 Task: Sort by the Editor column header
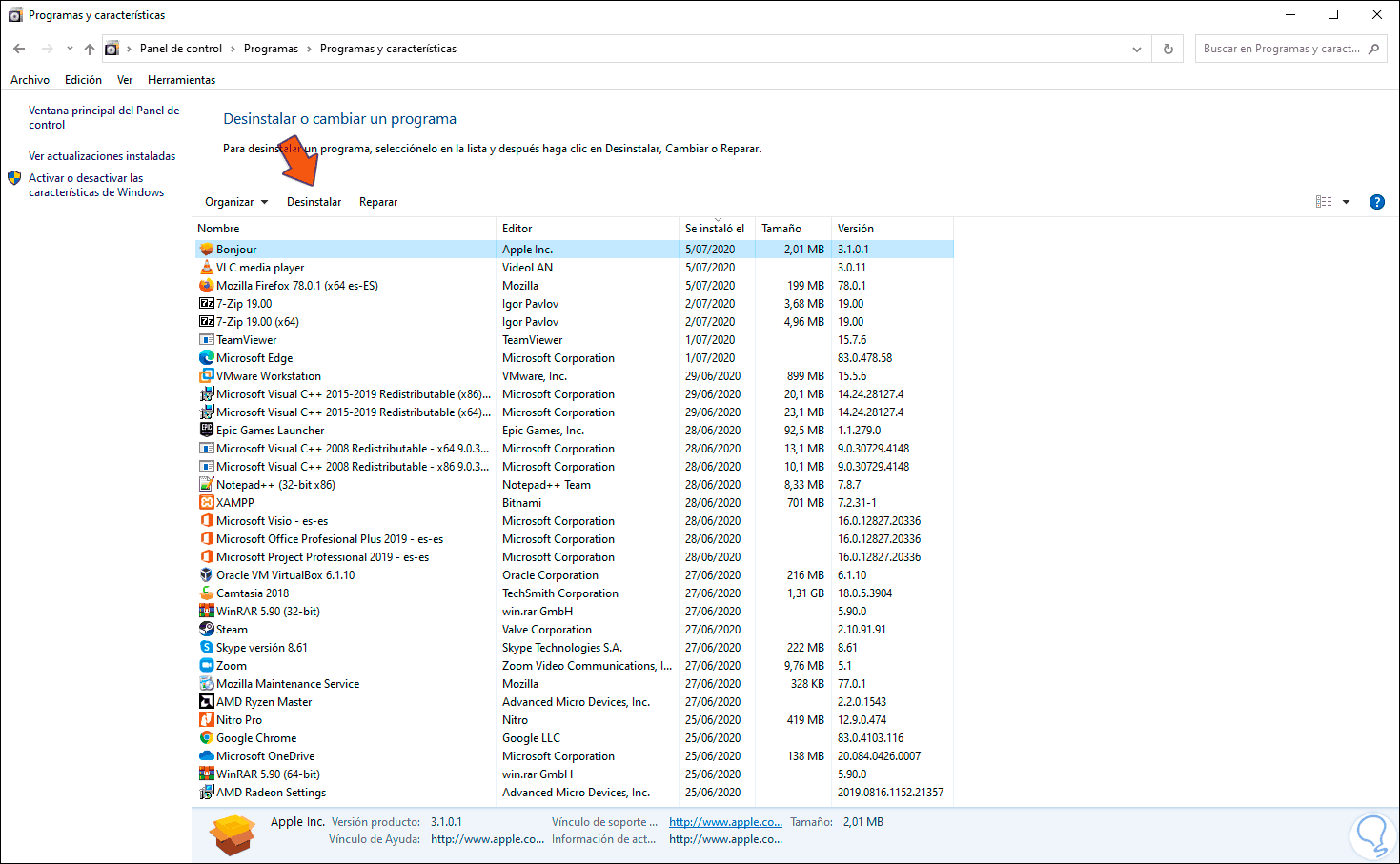click(587, 229)
